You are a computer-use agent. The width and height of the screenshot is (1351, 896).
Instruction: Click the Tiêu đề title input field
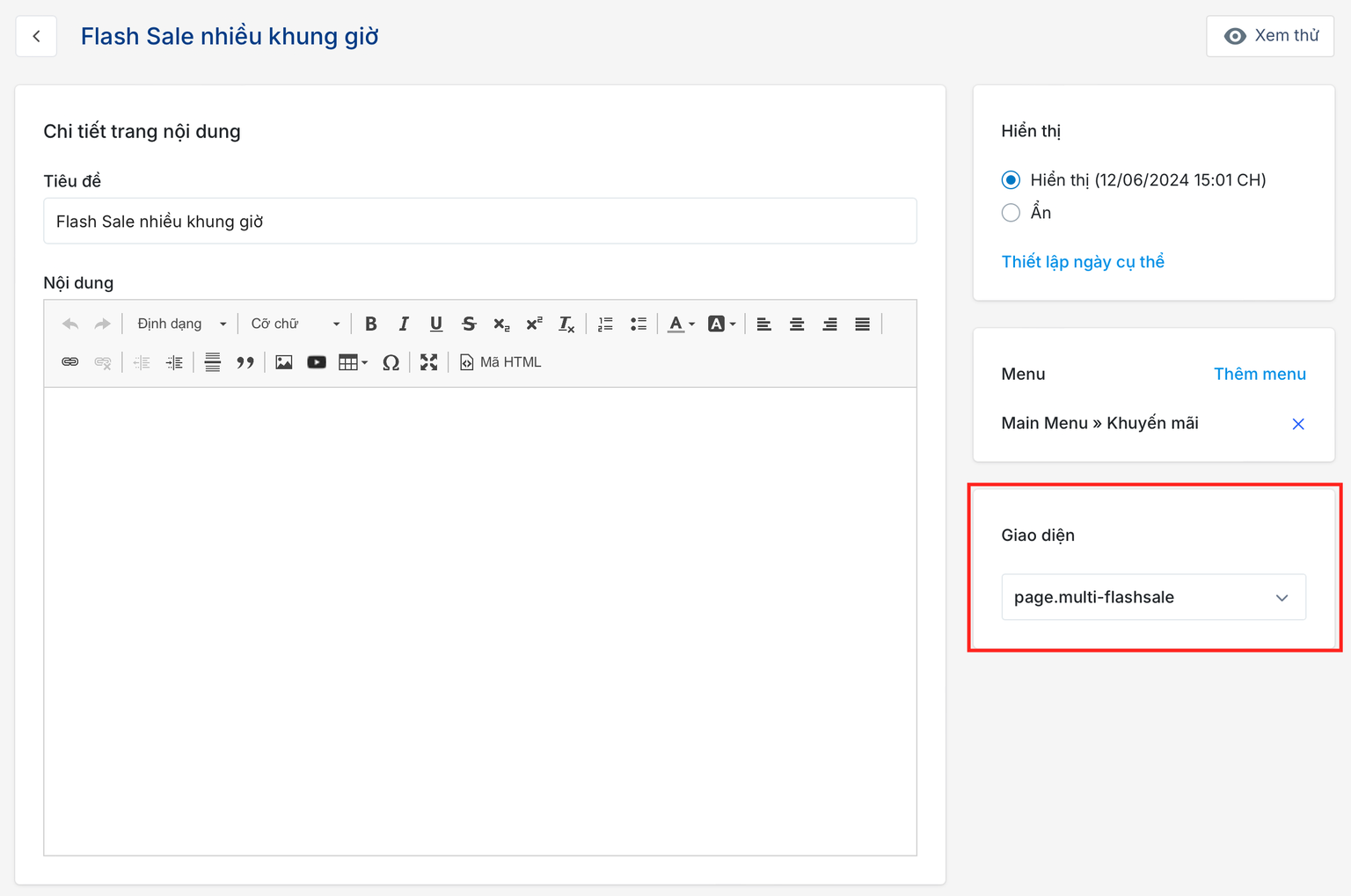pos(479,222)
